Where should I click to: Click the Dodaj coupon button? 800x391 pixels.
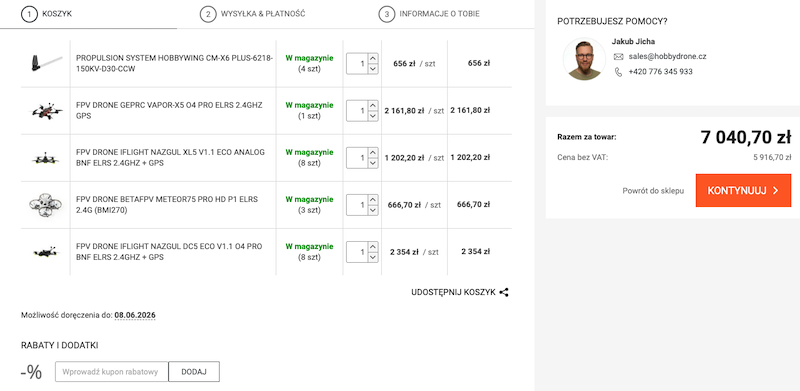194,372
